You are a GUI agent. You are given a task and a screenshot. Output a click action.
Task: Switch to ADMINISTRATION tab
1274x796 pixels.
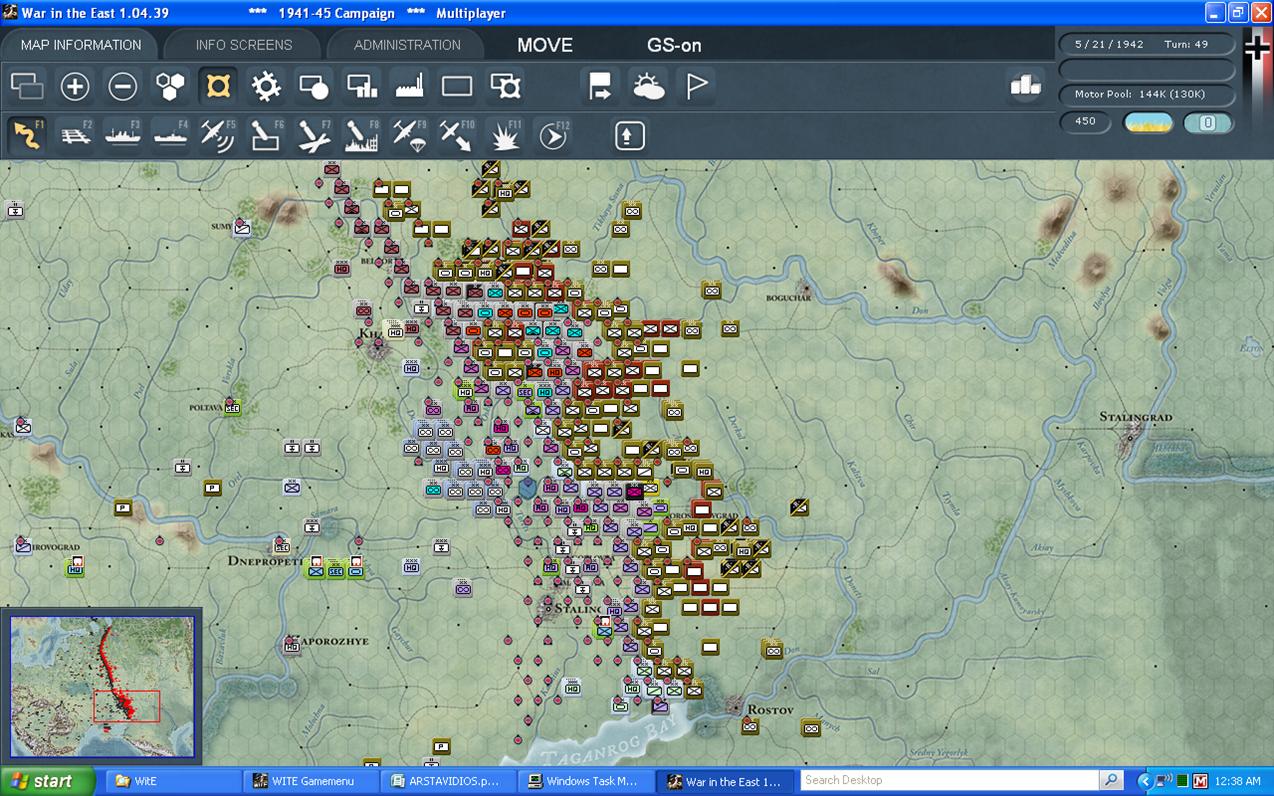(x=407, y=45)
